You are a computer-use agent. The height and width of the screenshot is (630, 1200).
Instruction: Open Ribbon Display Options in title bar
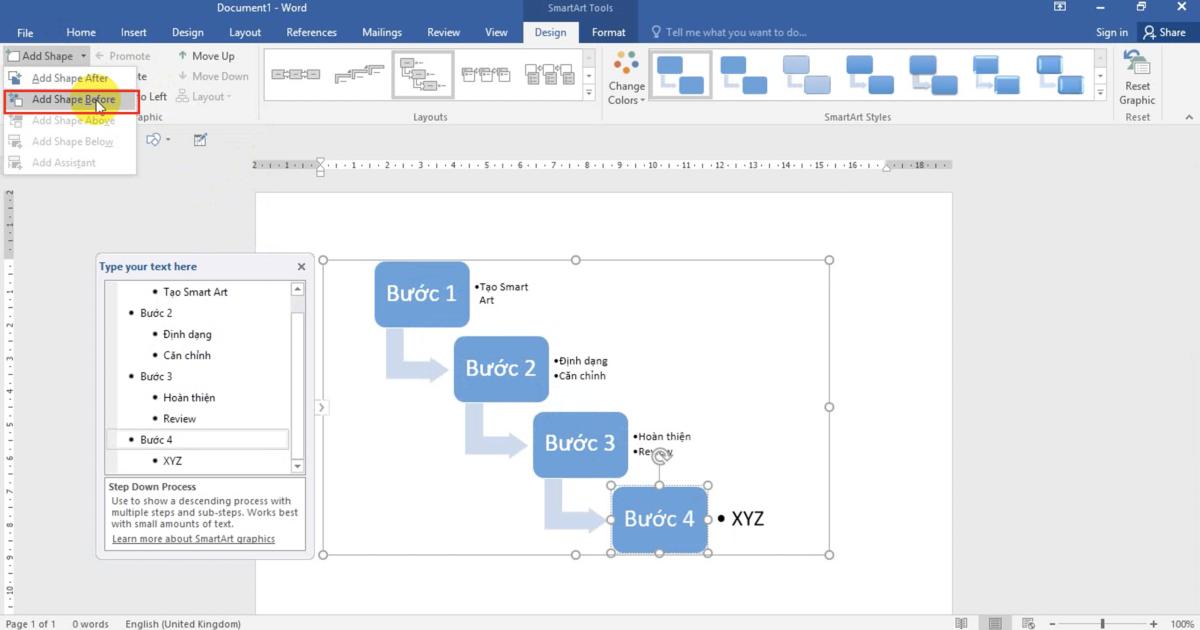(1060, 7)
